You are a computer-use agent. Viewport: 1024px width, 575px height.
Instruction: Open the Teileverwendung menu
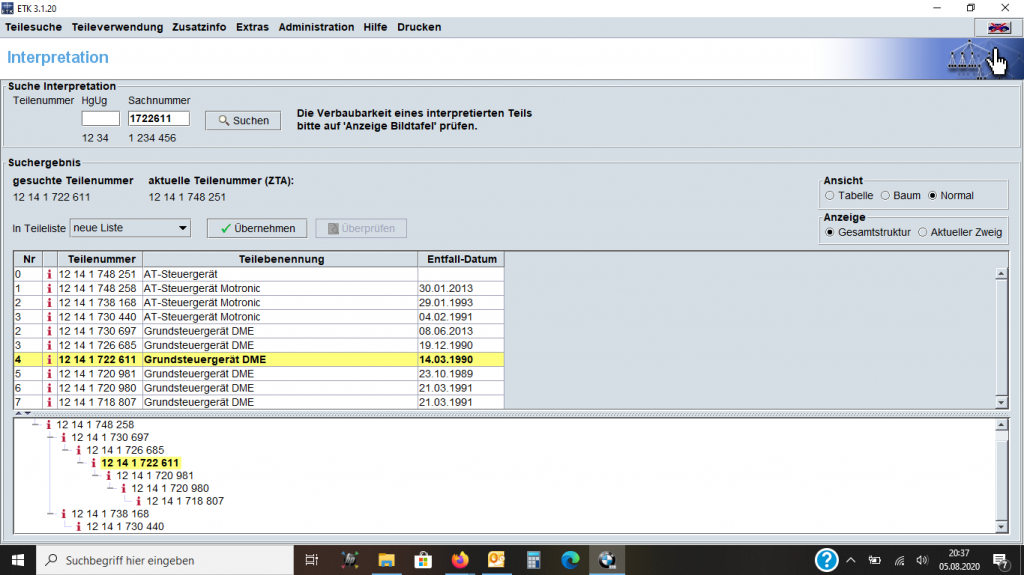[x=117, y=27]
